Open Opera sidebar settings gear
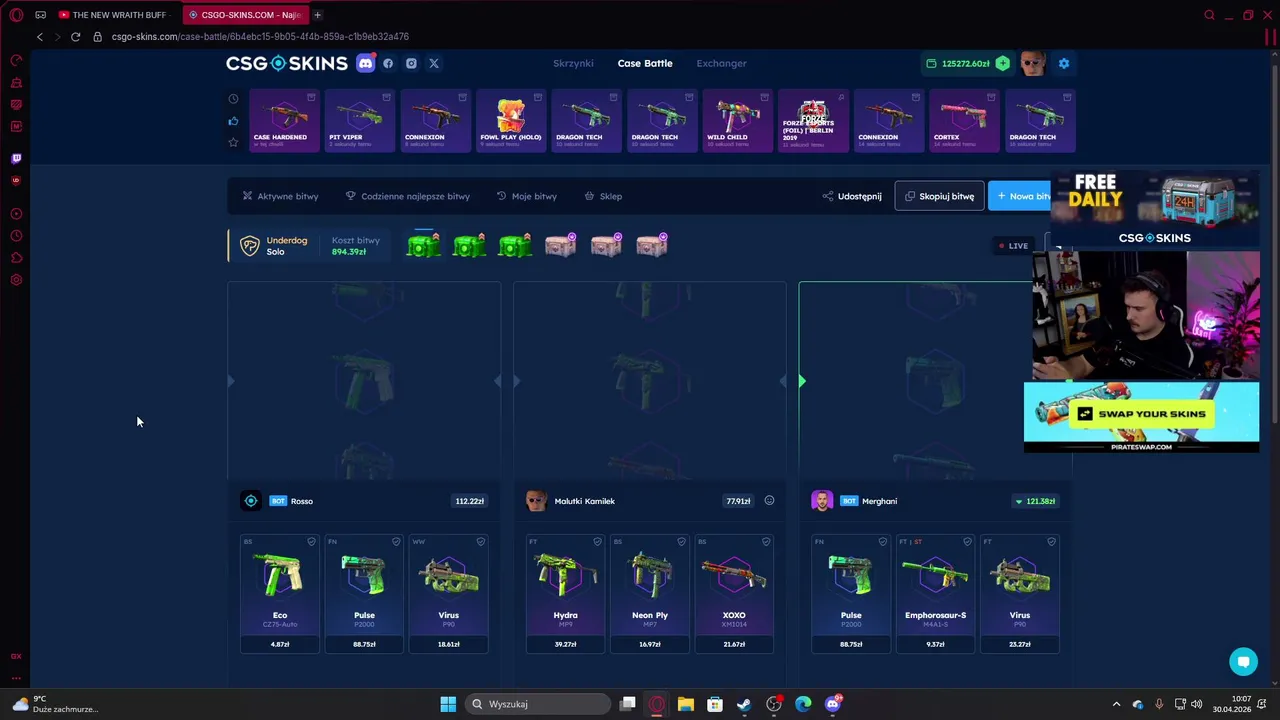This screenshot has width=1280, height=720. tap(16, 280)
